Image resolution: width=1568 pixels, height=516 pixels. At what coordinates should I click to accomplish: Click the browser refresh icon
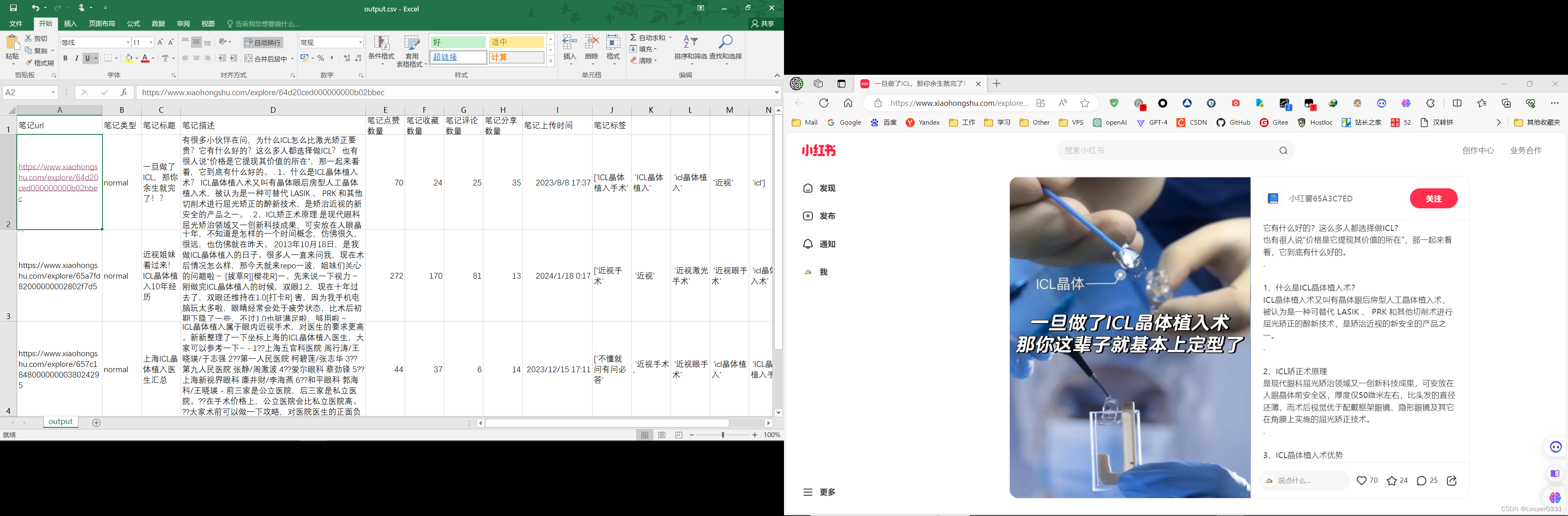coord(824,103)
